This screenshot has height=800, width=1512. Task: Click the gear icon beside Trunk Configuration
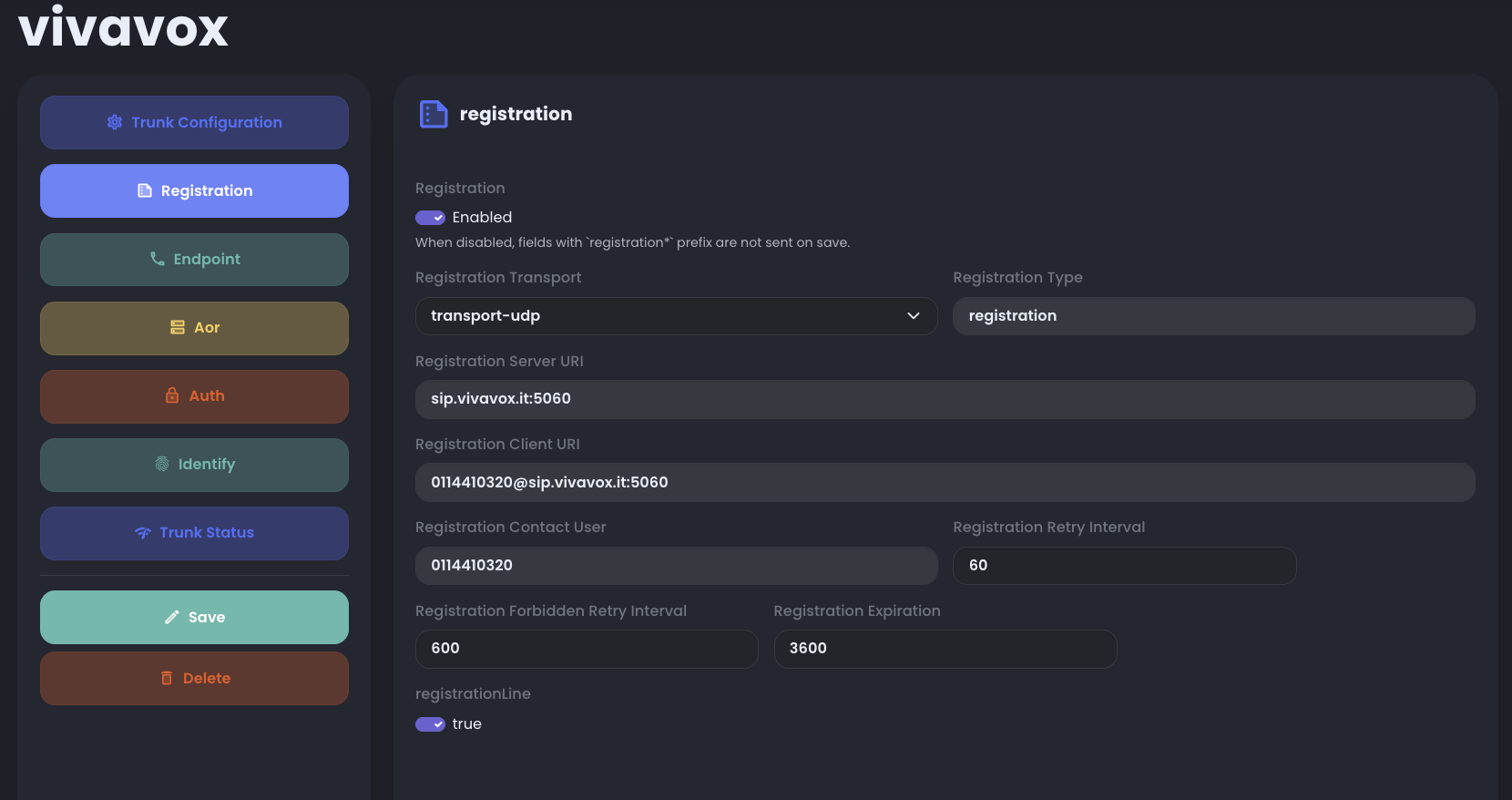click(x=115, y=122)
